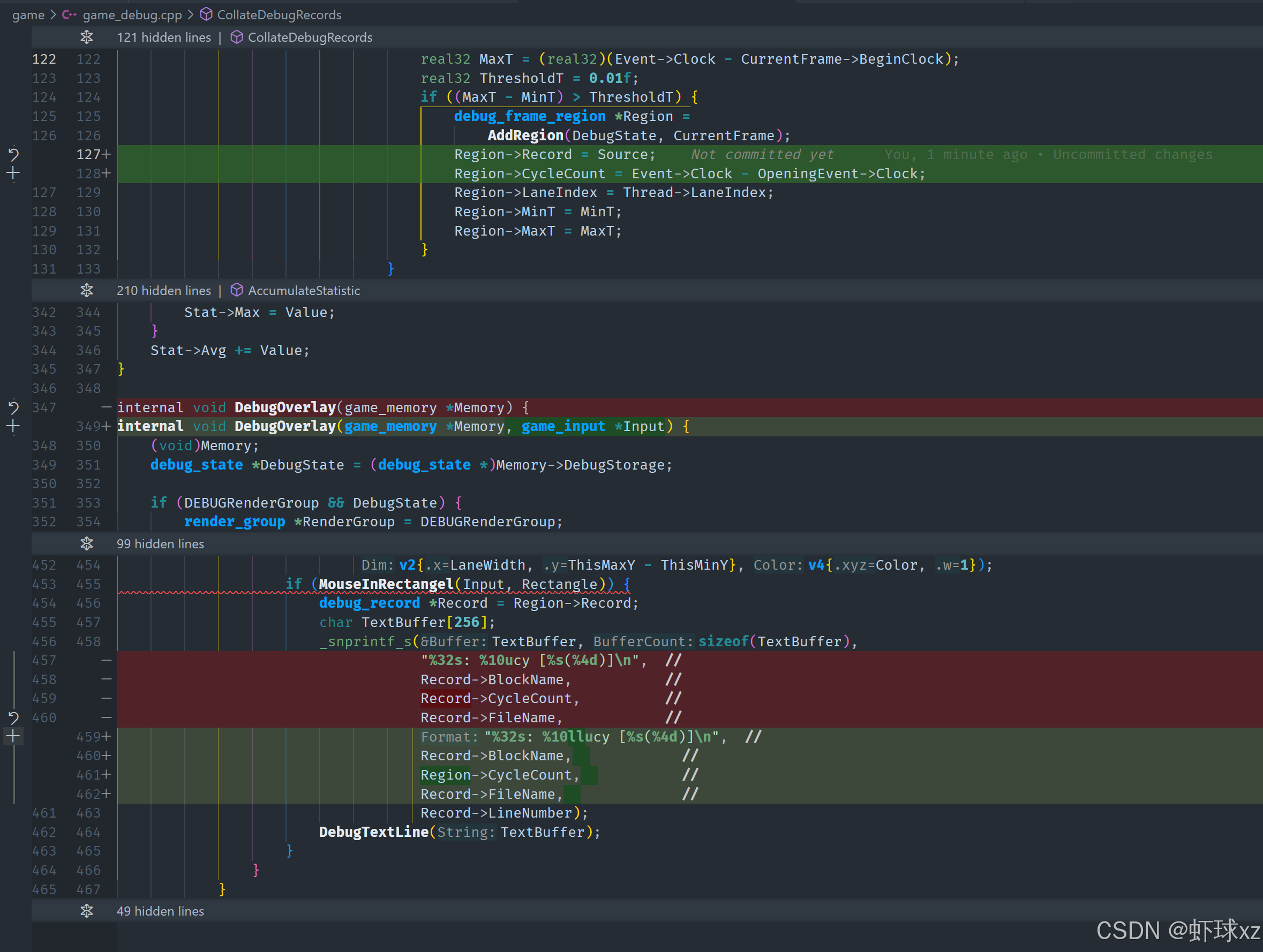Stage the DebugOverlay change at line 349
Screen dimensions: 1263x952
(13, 426)
